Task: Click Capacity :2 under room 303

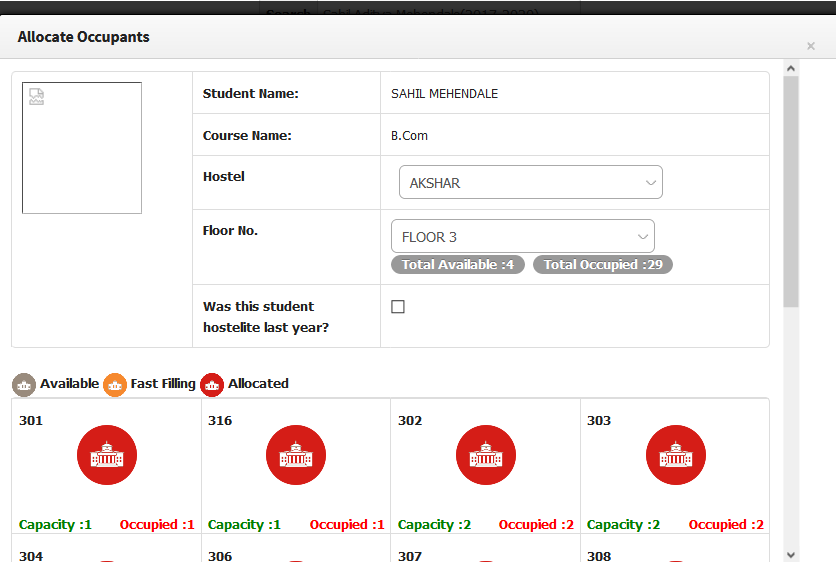Action: pos(623,525)
